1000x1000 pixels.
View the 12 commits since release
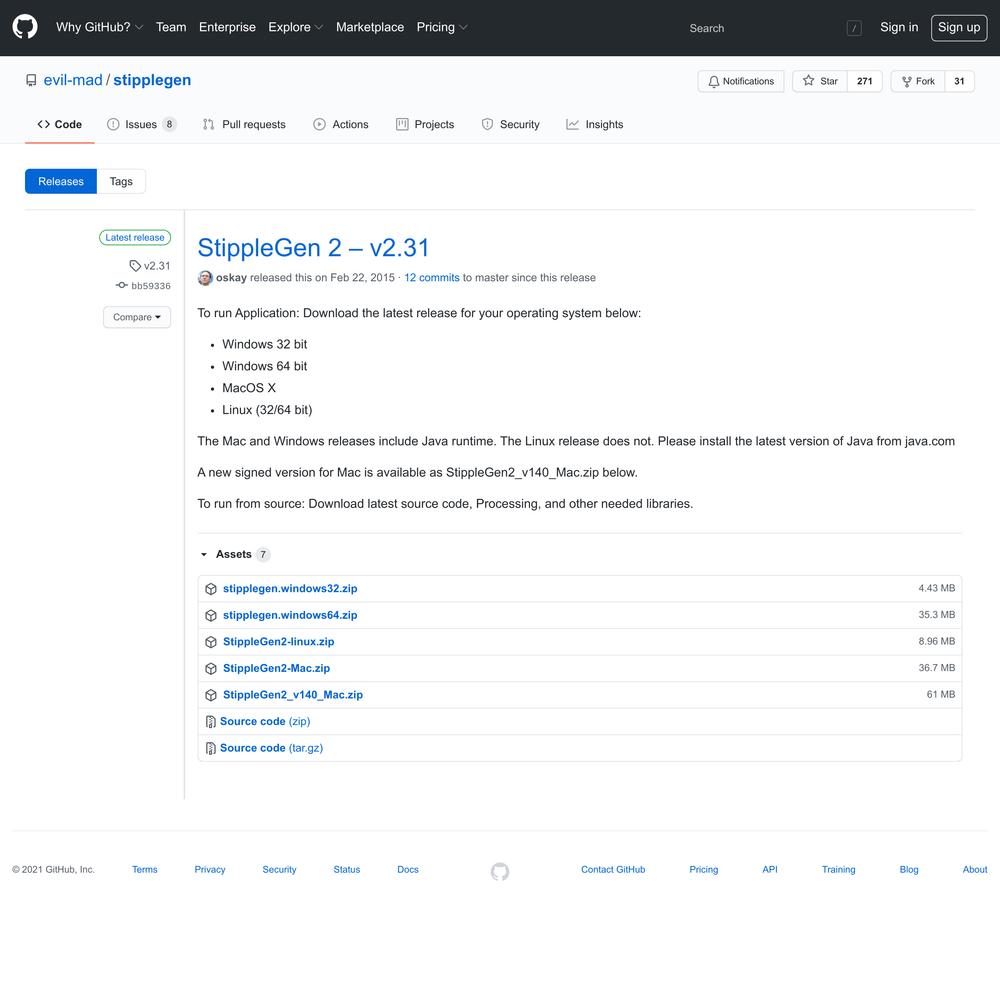click(432, 277)
